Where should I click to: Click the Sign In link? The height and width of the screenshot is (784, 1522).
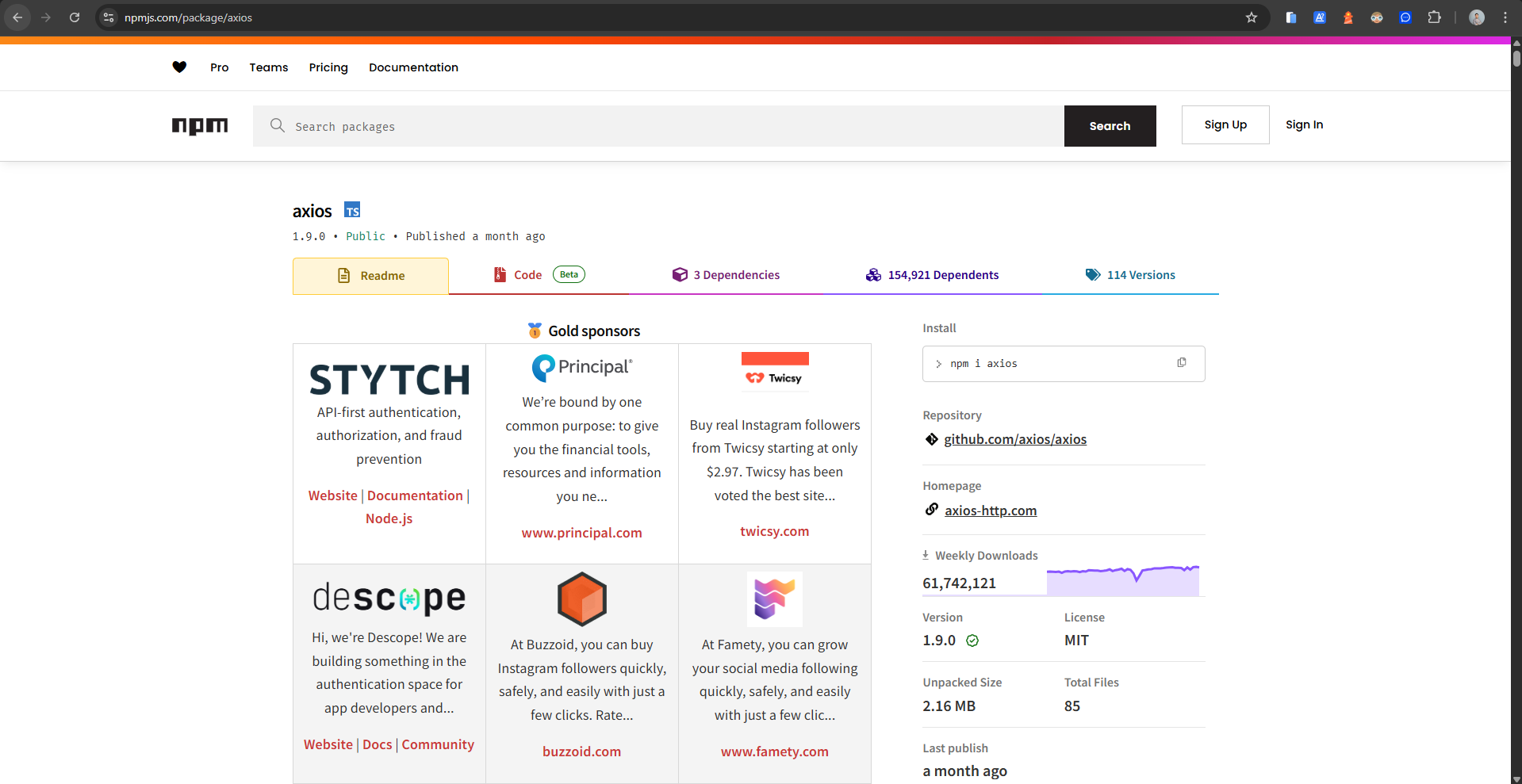1304,124
